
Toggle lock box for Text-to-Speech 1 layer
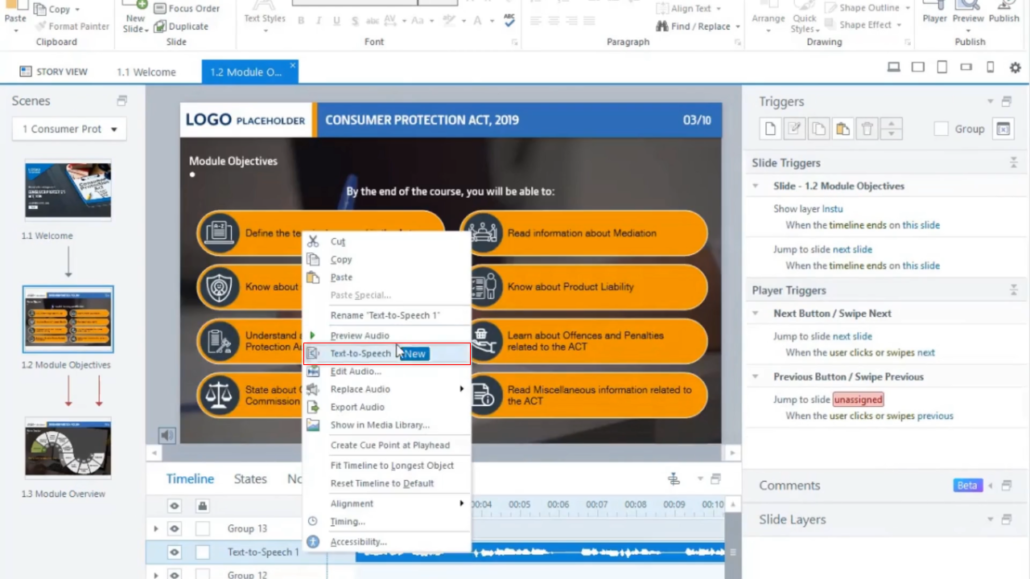[202, 552]
